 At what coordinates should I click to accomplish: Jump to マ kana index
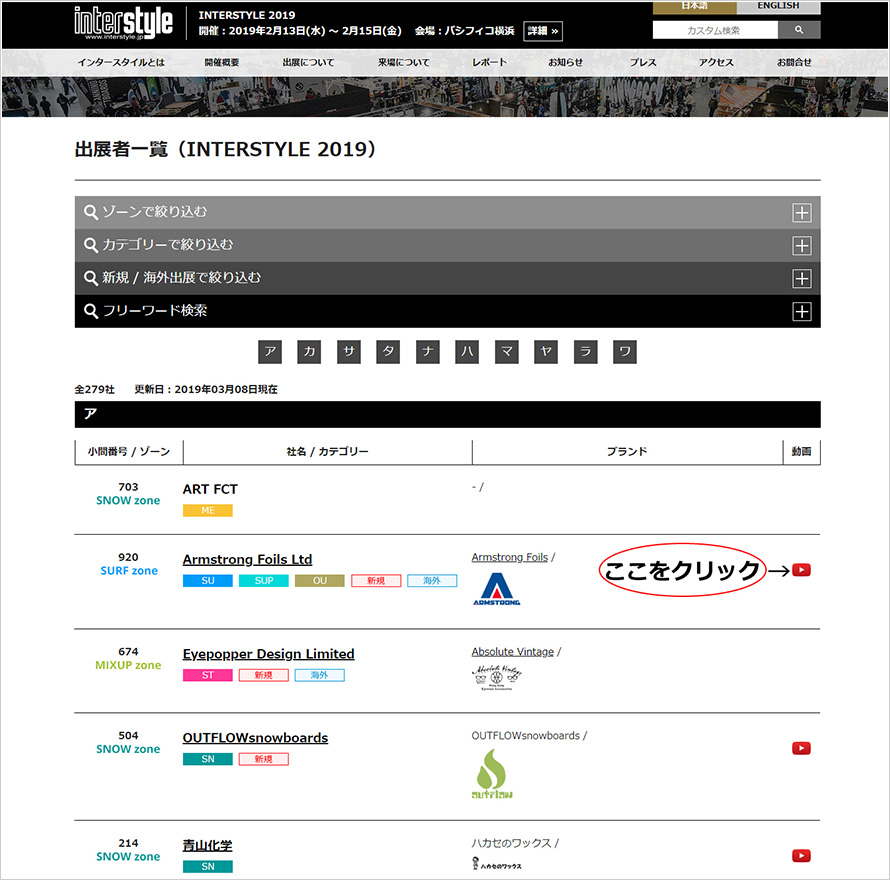(507, 351)
